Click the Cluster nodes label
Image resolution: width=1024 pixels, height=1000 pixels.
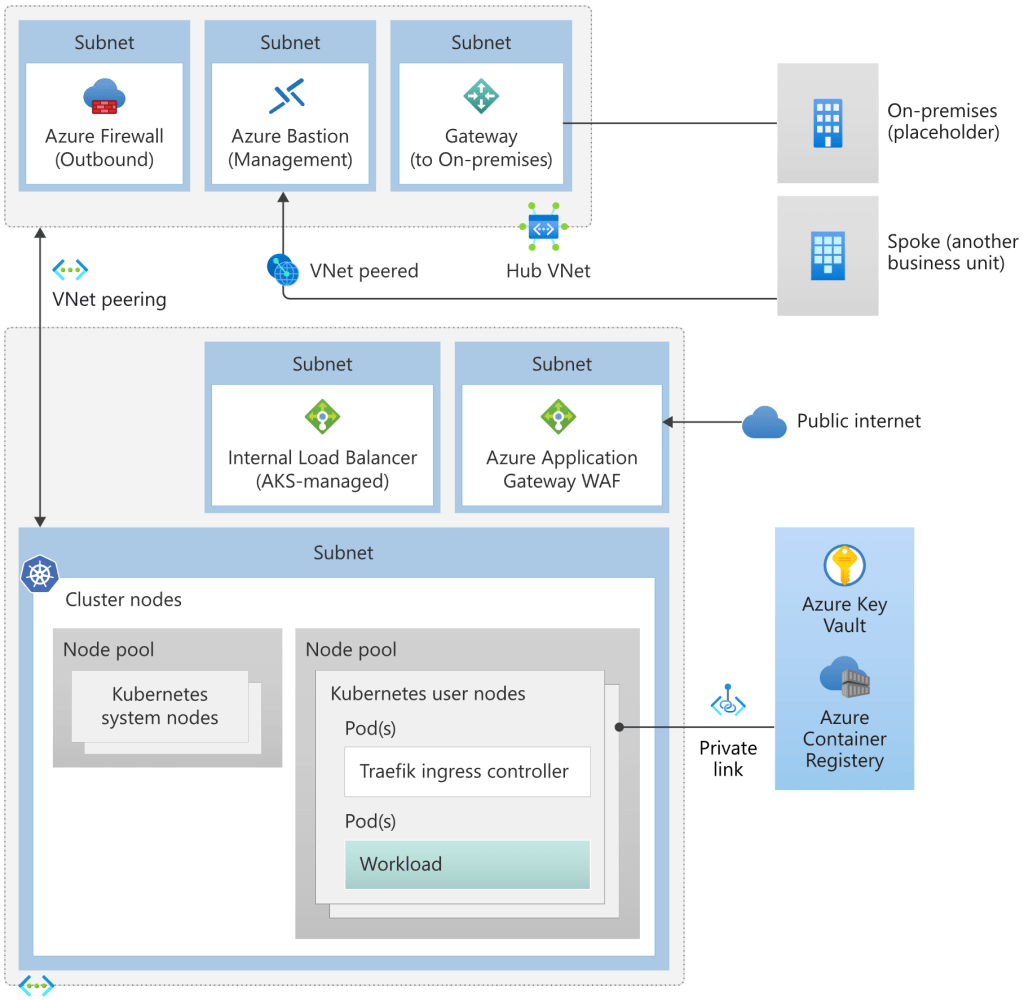pos(123,600)
